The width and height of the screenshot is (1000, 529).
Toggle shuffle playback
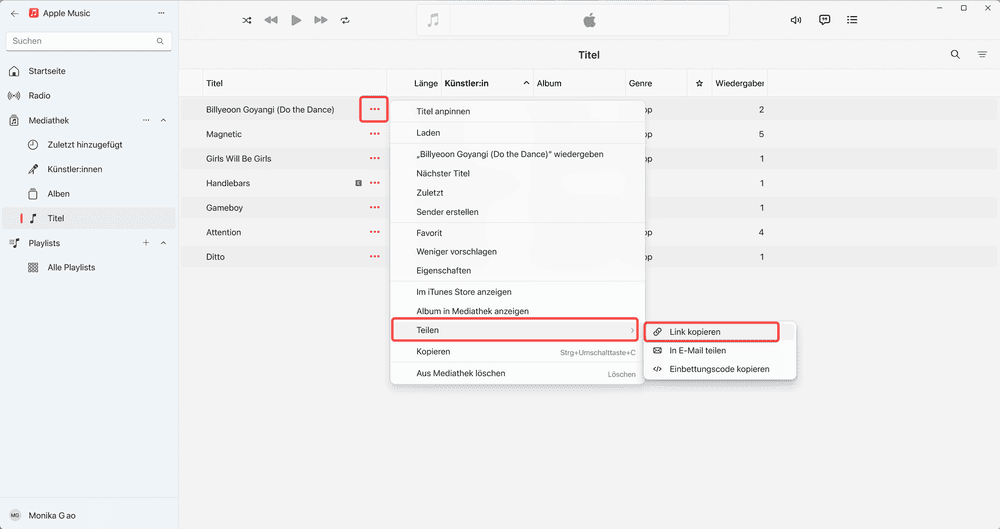coord(247,20)
